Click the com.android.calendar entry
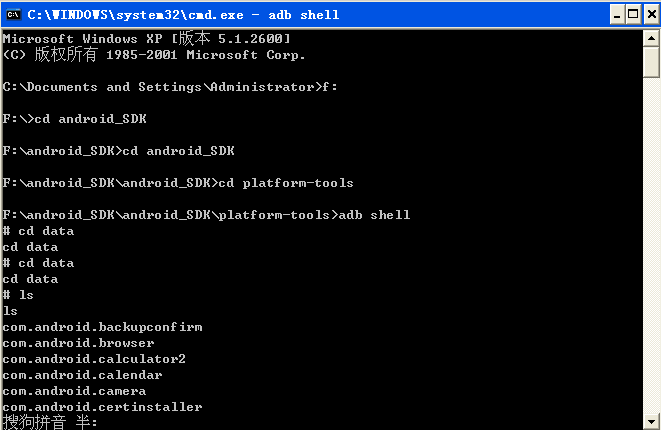The image size is (661, 430). tap(82, 375)
